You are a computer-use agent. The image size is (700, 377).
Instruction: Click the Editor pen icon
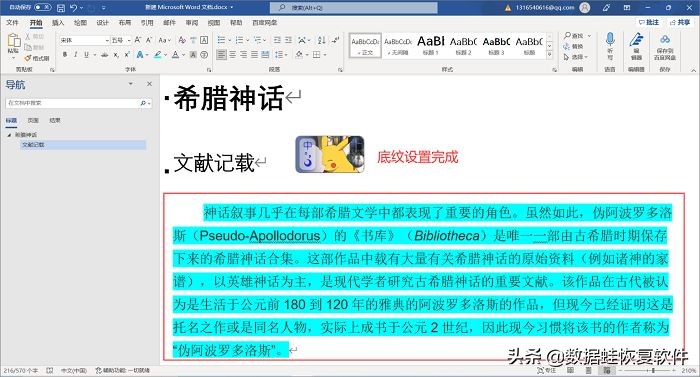pyautogui.click(x=636, y=40)
